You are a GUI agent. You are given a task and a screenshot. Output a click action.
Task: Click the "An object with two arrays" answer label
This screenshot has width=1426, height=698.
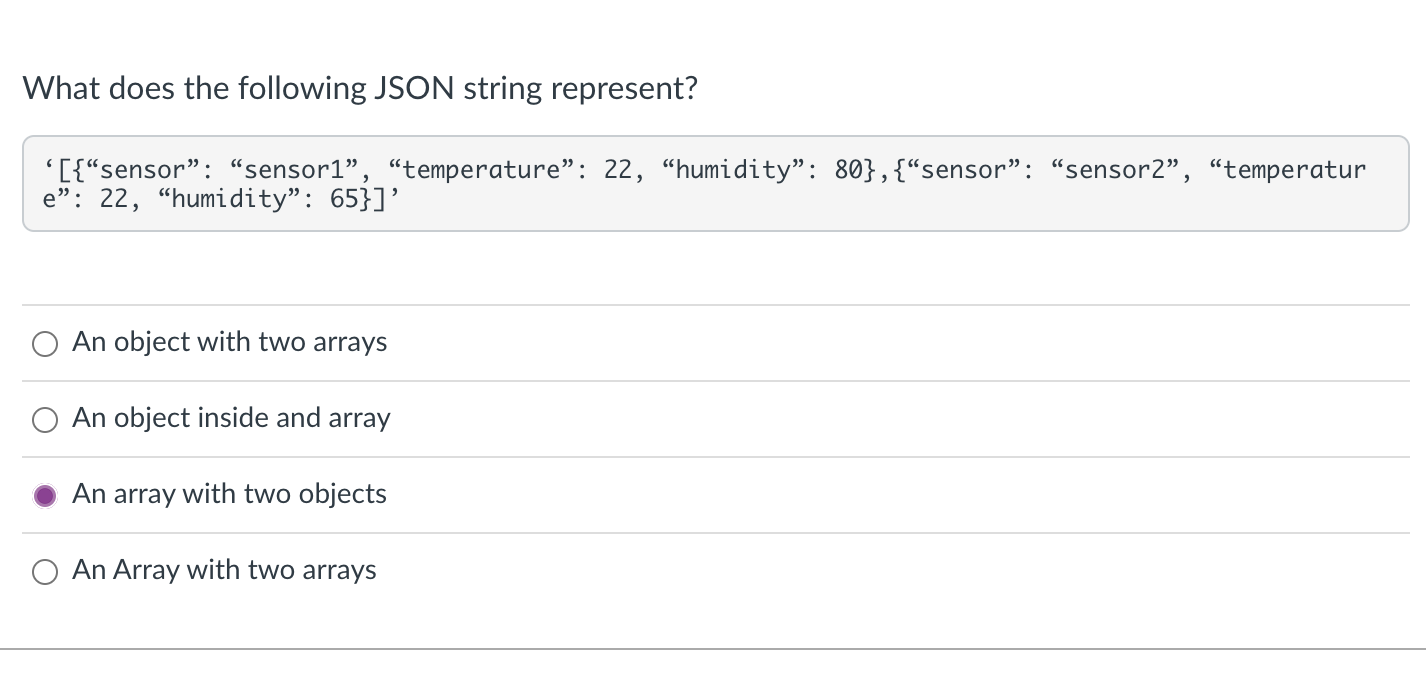229,342
